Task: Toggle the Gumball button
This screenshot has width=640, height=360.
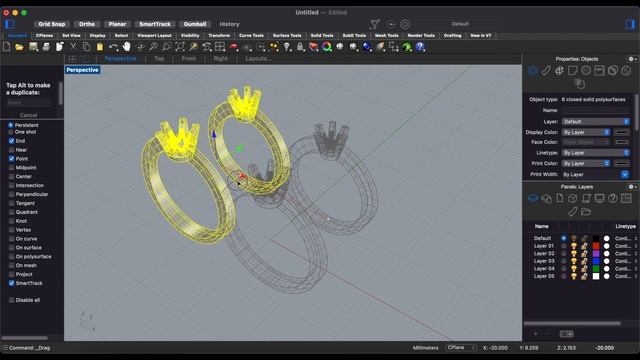Action: 195,24
